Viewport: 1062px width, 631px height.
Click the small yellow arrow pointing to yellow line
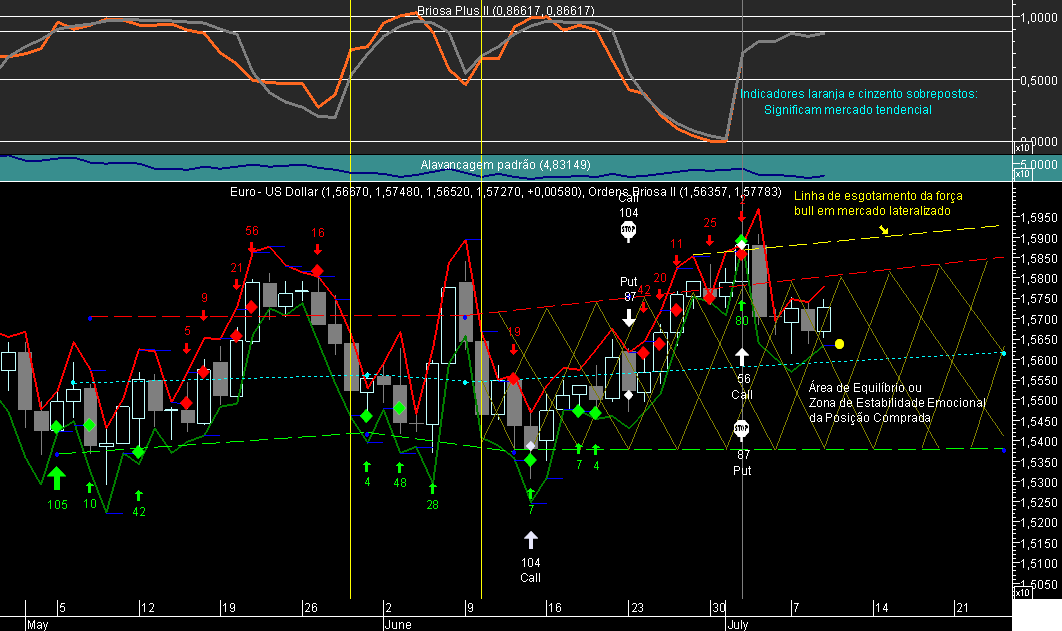884,230
